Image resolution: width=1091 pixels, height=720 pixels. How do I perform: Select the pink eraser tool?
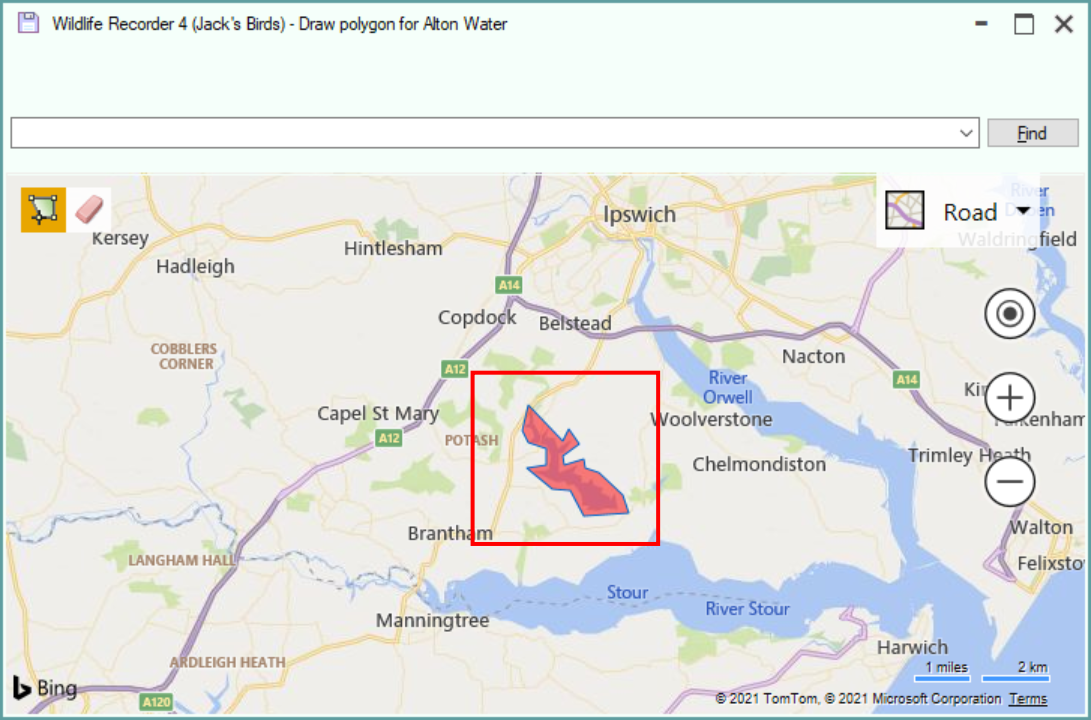pos(89,209)
